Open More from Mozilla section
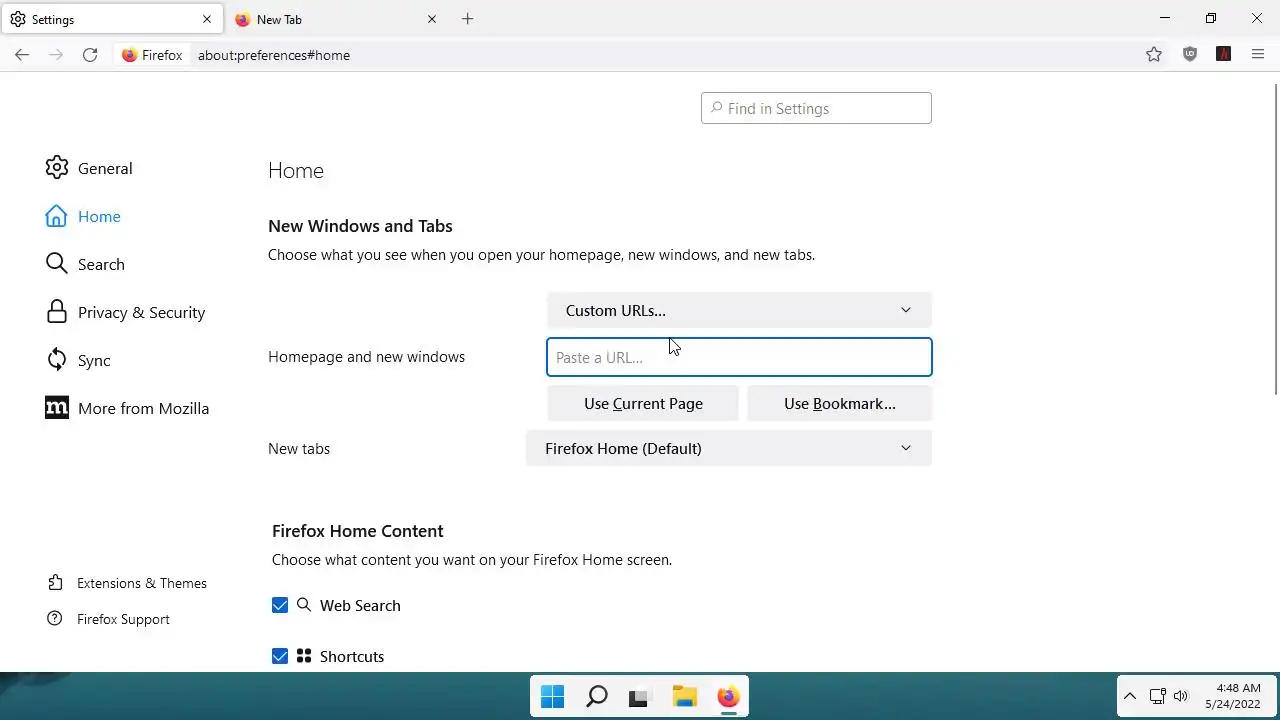This screenshot has height=720, width=1280. pyautogui.click(x=127, y=408)
